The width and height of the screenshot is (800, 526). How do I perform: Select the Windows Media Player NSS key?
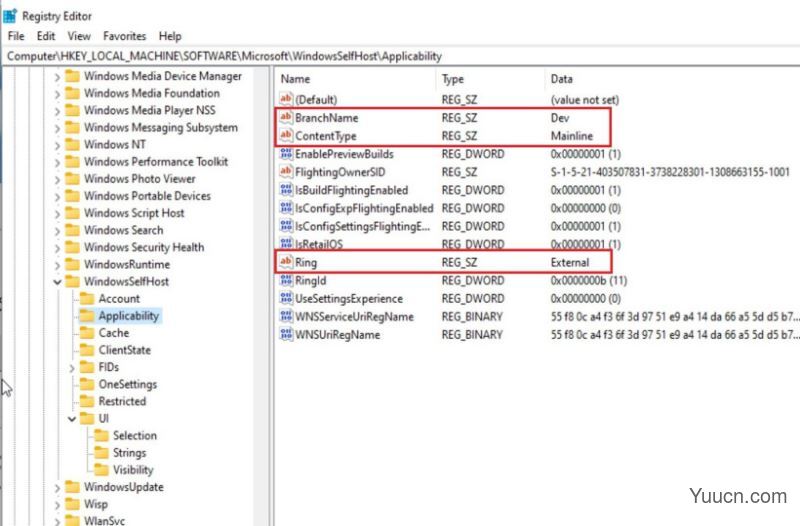pos(150,110)
